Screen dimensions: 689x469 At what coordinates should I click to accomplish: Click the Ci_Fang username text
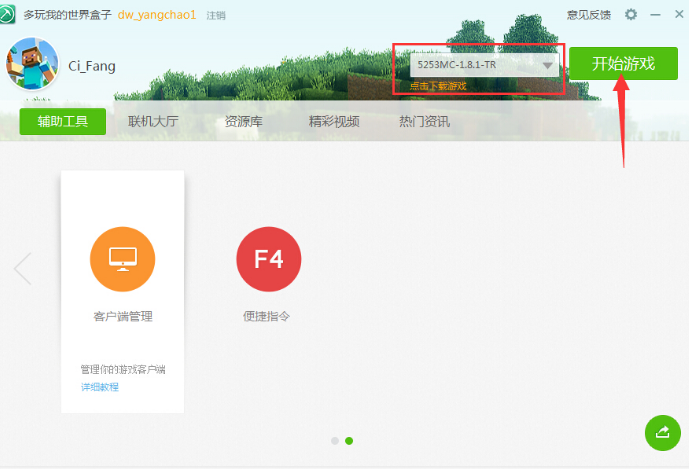point(92,66)
